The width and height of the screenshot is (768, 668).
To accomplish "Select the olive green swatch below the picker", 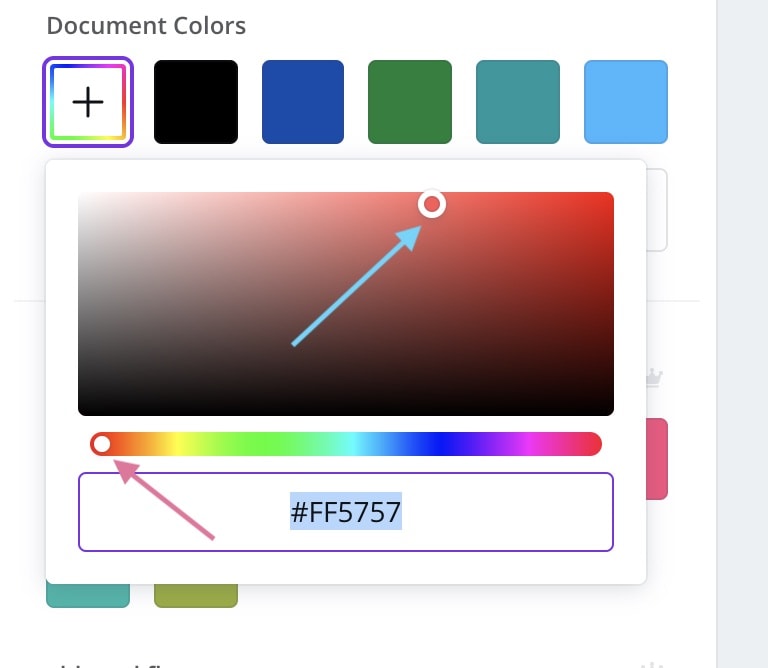I will pos(196,596).
